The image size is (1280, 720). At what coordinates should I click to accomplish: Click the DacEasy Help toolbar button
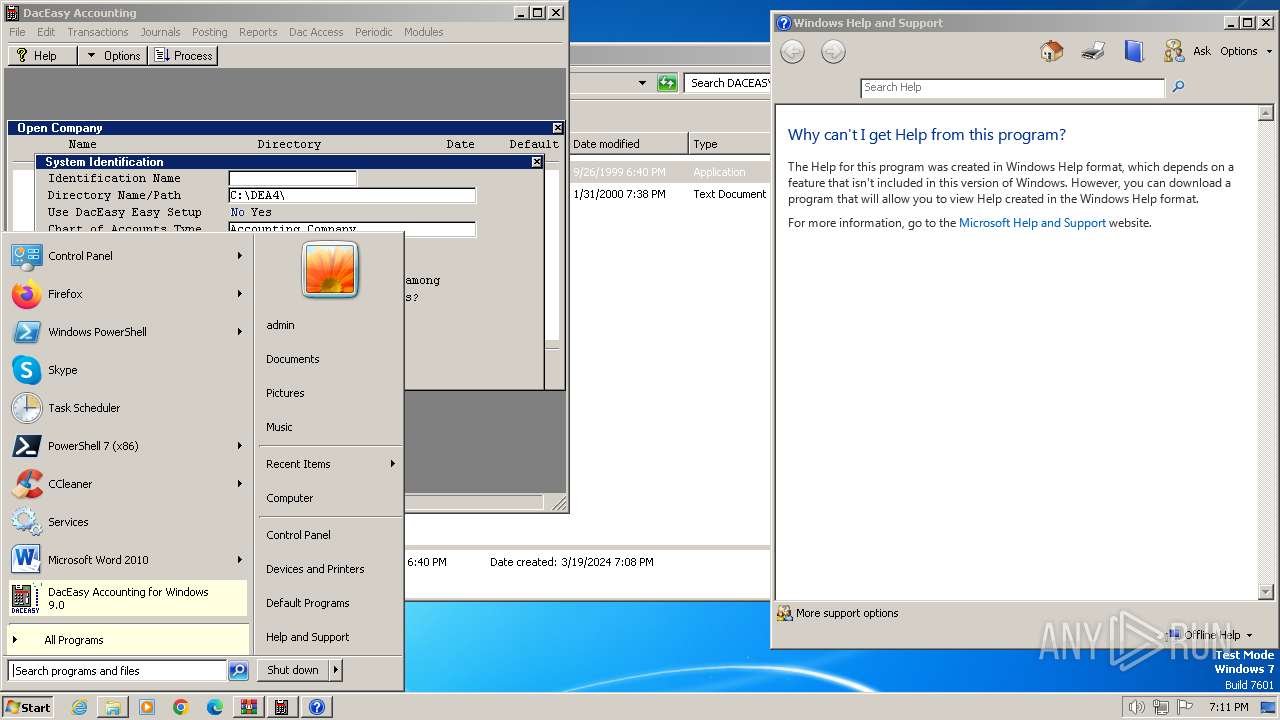(x=42, y=56)
